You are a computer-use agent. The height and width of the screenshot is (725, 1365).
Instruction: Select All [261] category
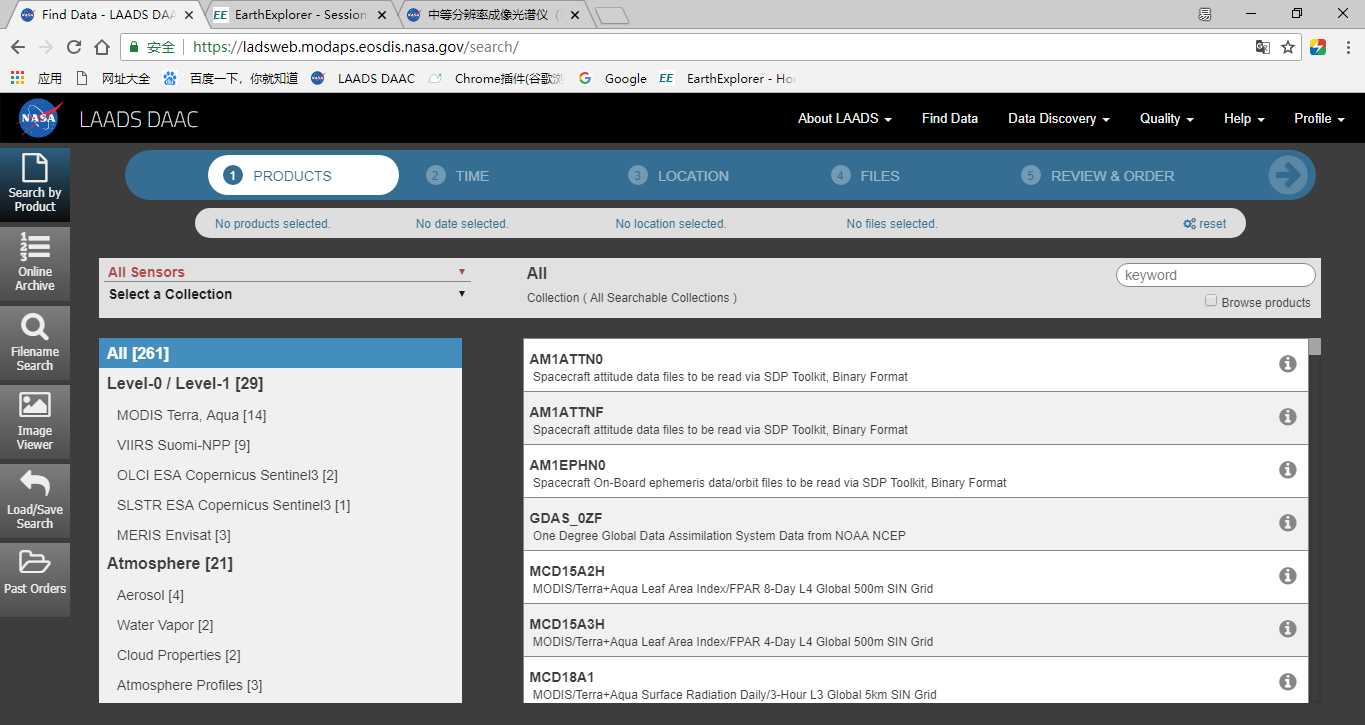pos(280,353)
